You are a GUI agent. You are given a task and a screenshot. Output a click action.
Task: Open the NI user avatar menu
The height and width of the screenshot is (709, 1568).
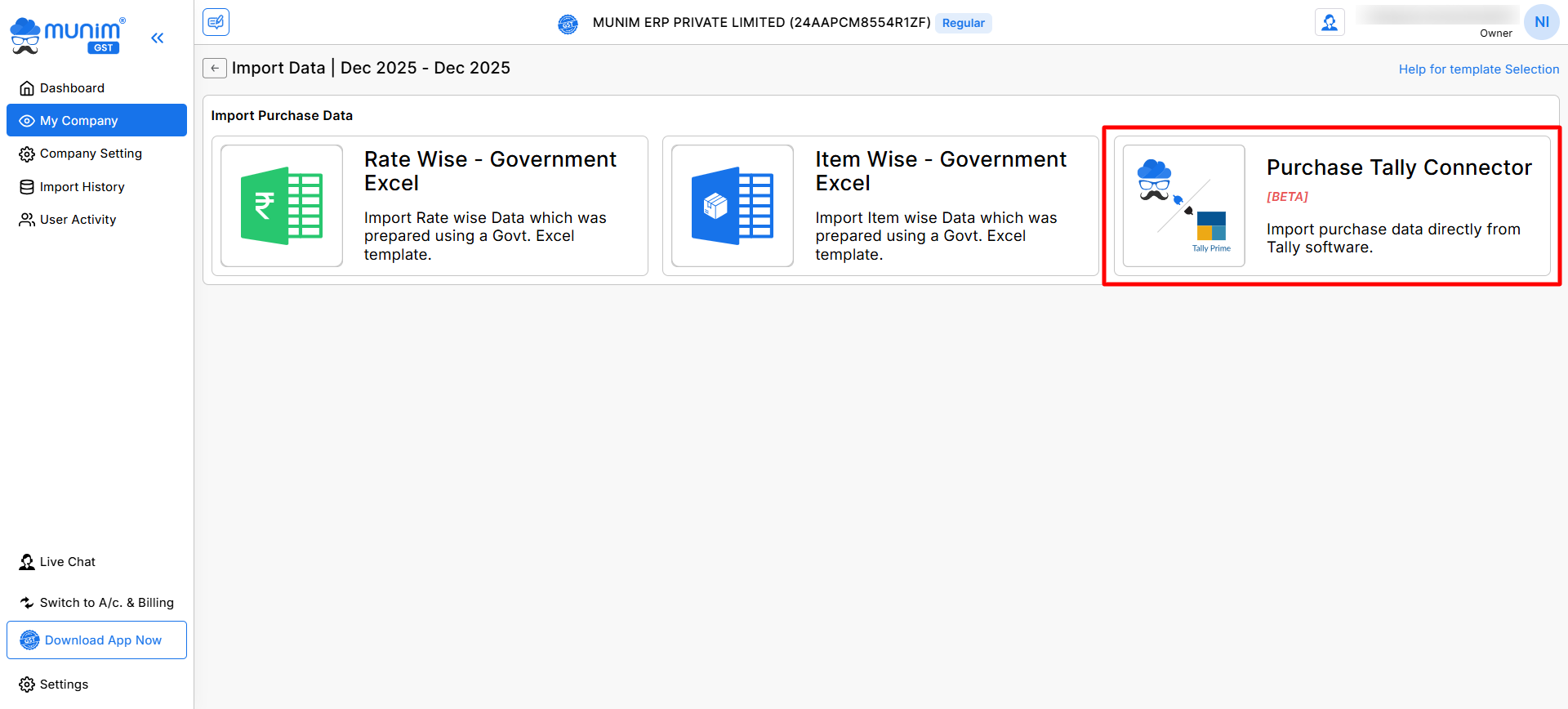(x=1541, y=22)
